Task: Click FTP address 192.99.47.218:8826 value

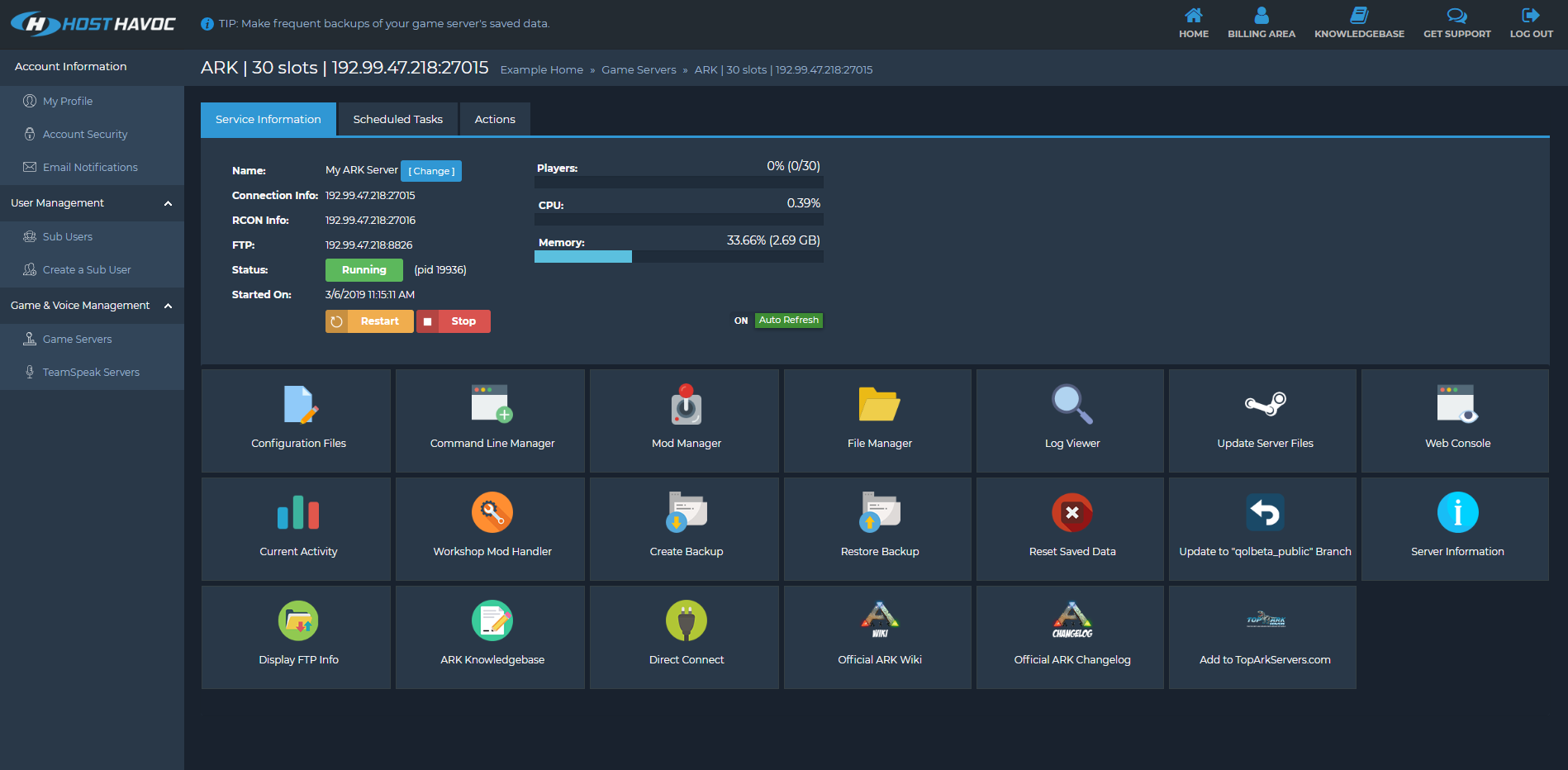Action: pyautogui.click(x=368, y=245)
